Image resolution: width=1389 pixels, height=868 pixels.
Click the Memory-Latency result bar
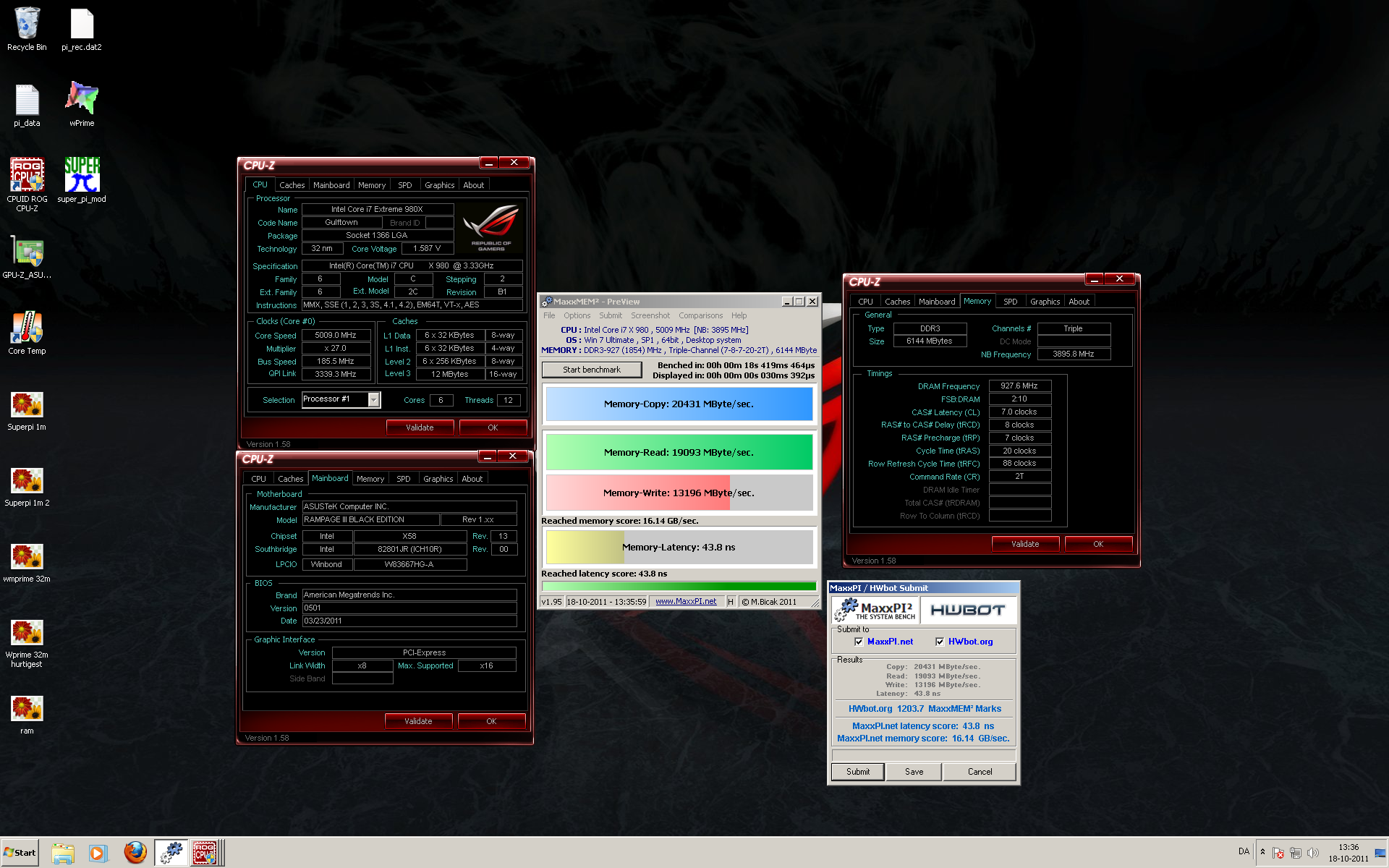679,548
